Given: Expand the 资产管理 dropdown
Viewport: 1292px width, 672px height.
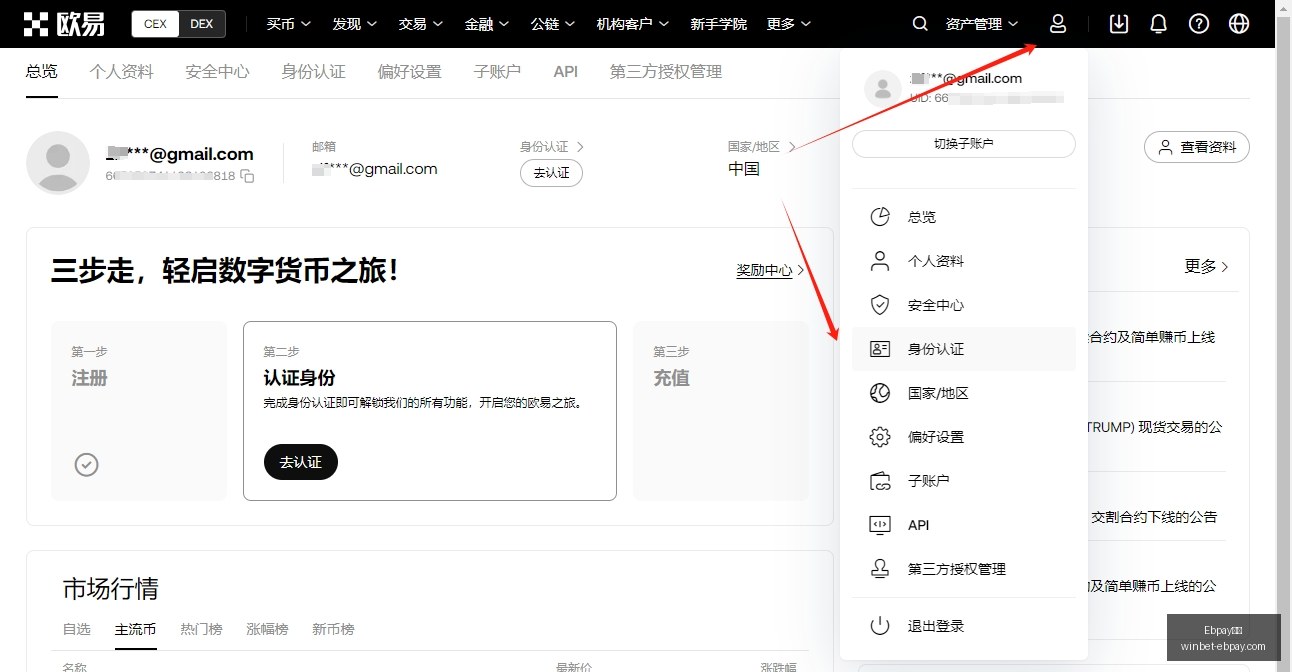Looking at the screenshot, I should click(982, 24).
